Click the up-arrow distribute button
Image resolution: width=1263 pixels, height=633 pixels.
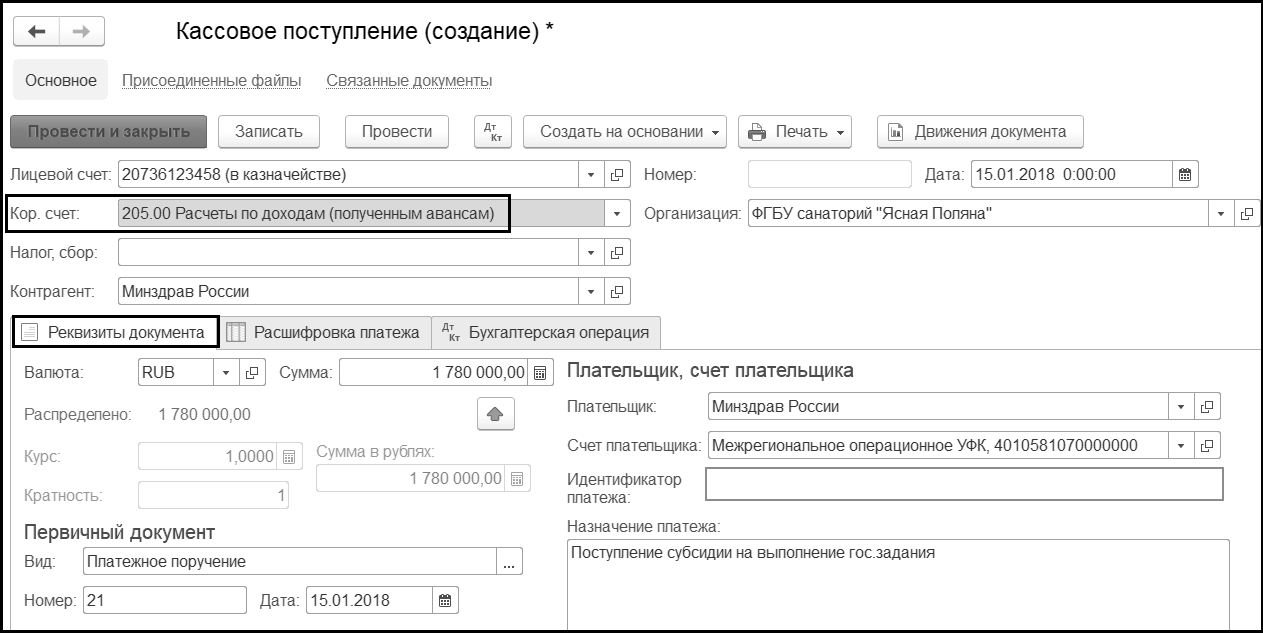pos(496,413)
